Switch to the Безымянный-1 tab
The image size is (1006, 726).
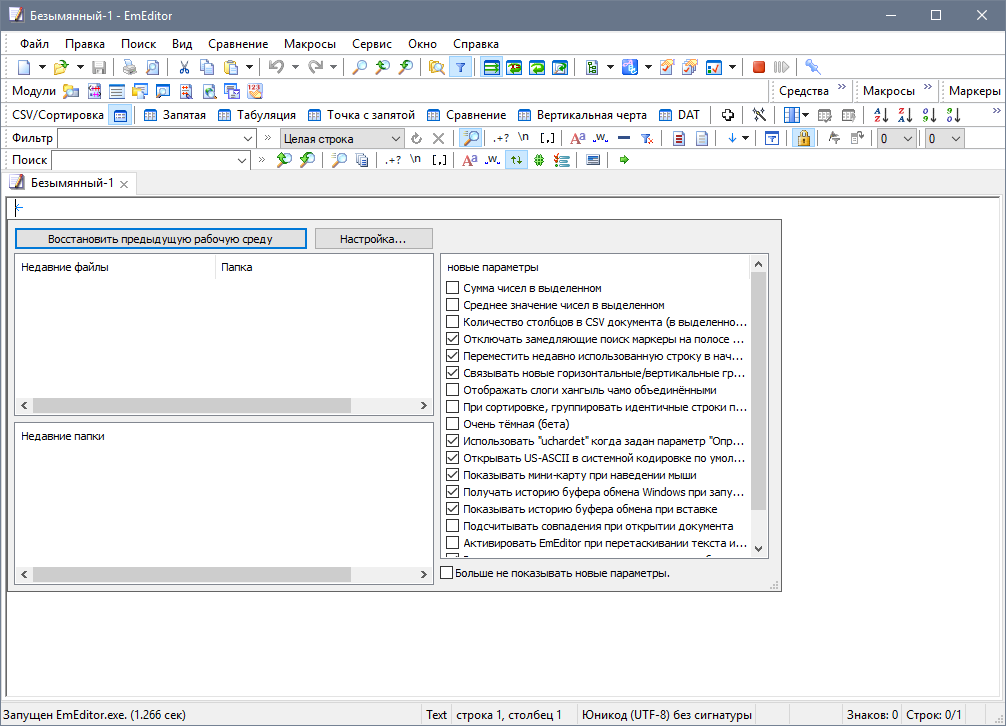pyautogui.click(x=69, y=183)
